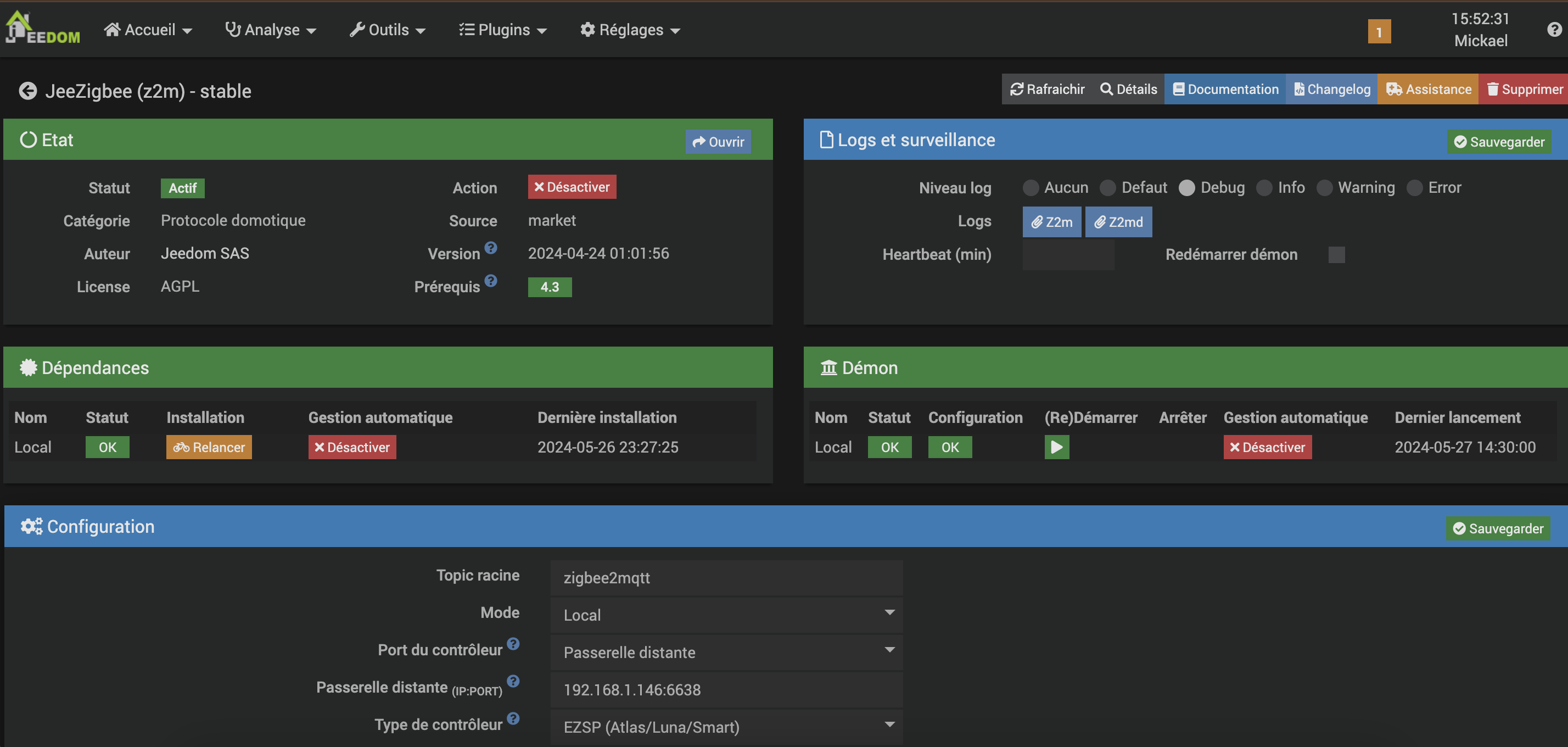This screenshot has width=1568, height=747.
Task: Open the Réglages menu
Action: pos(630,30)
